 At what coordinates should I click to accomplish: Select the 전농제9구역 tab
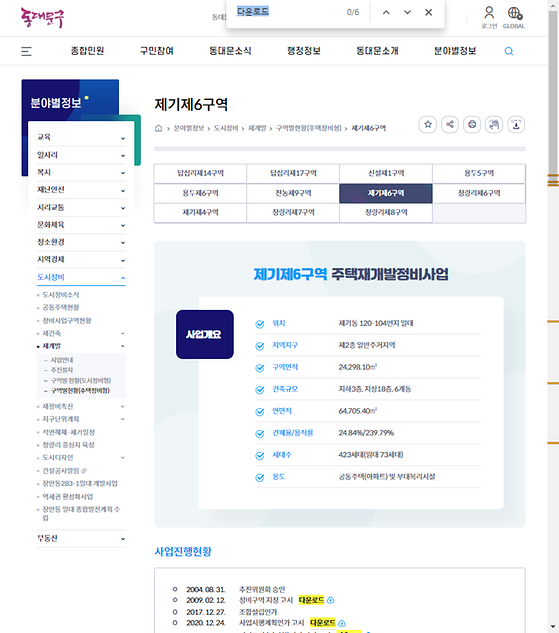pyautogui.click(x=293, y=193)
